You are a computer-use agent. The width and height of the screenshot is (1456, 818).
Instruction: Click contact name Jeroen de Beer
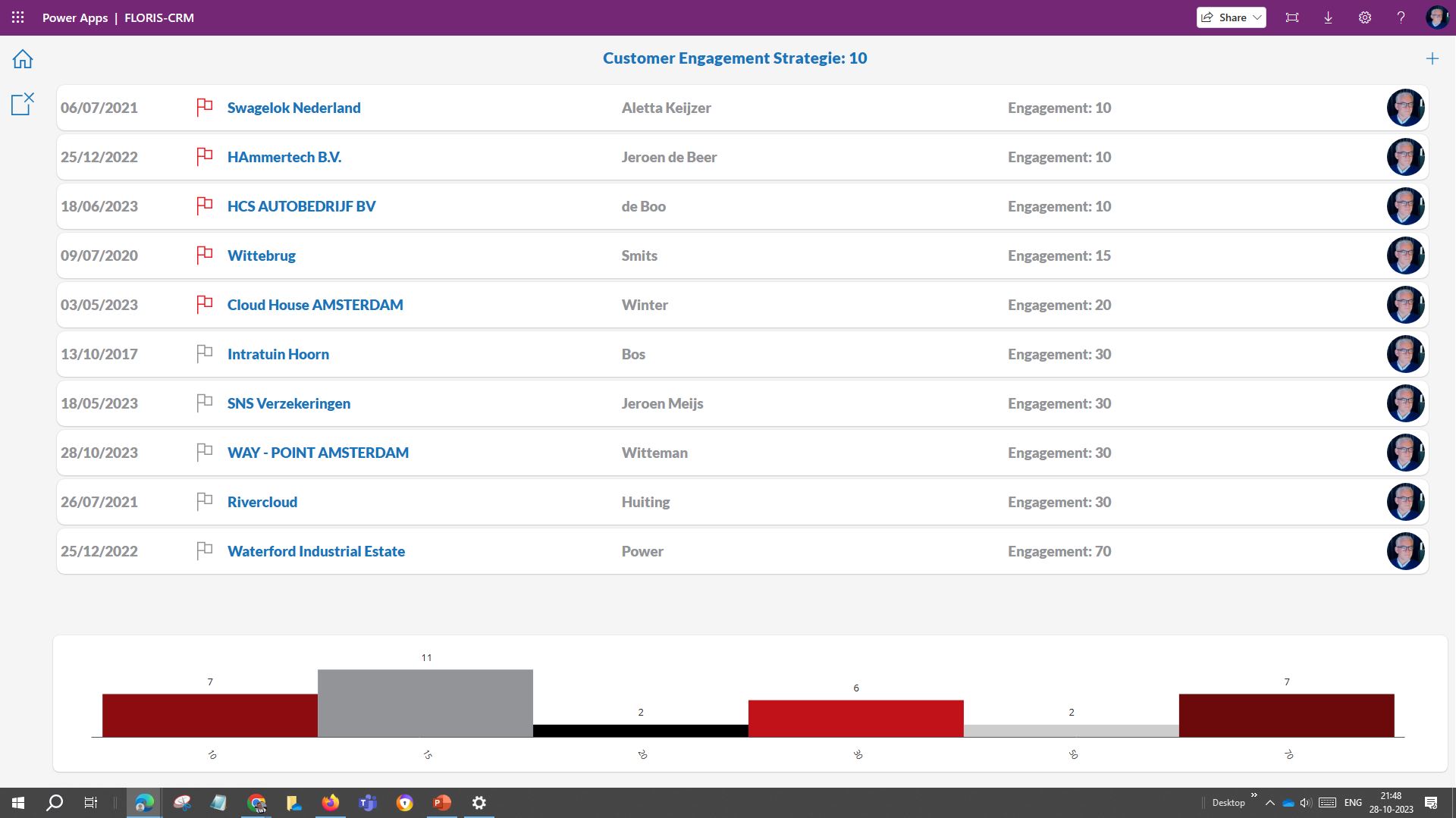pos(670,157)
